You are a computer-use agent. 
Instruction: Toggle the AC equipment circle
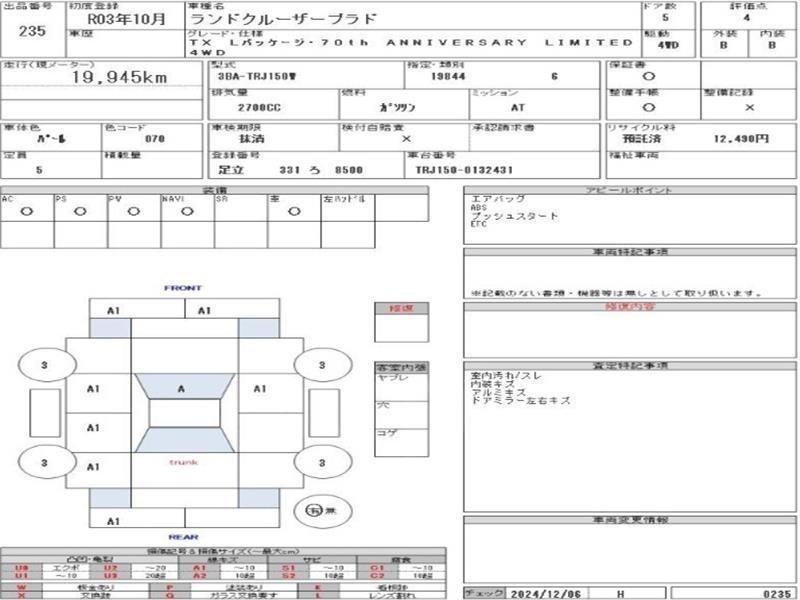click(27, 211)
